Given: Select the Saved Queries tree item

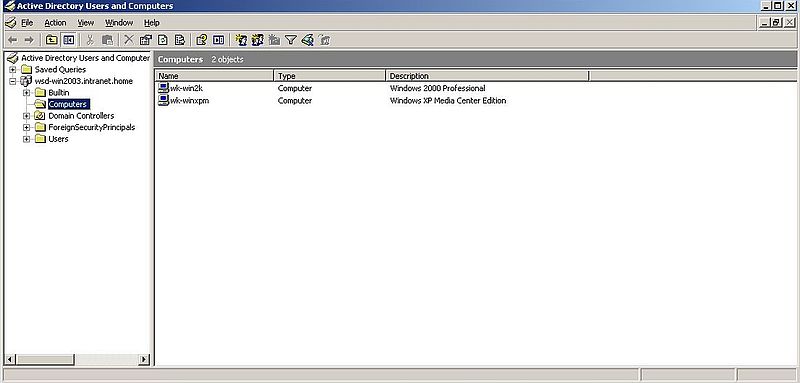Looking at the screenshot, I should [x=60, y=69].
